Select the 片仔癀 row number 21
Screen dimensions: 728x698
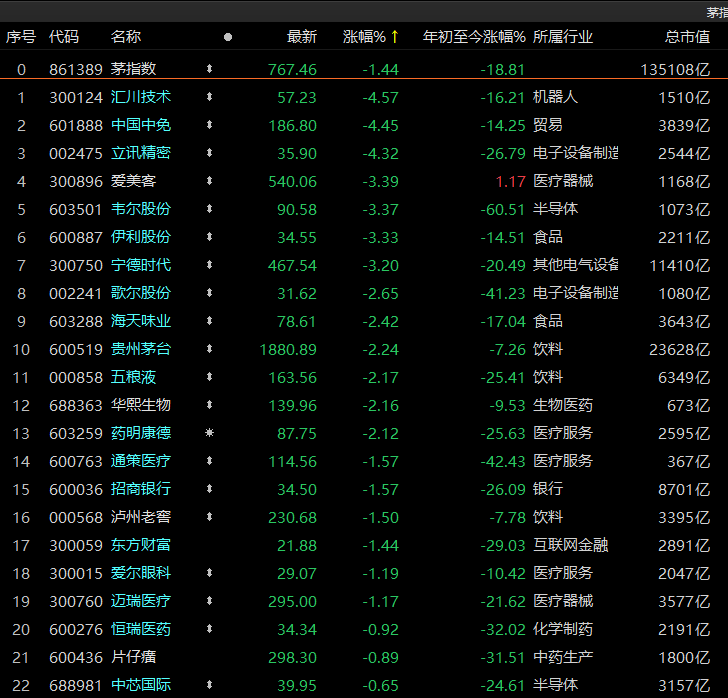pos(21,657)
